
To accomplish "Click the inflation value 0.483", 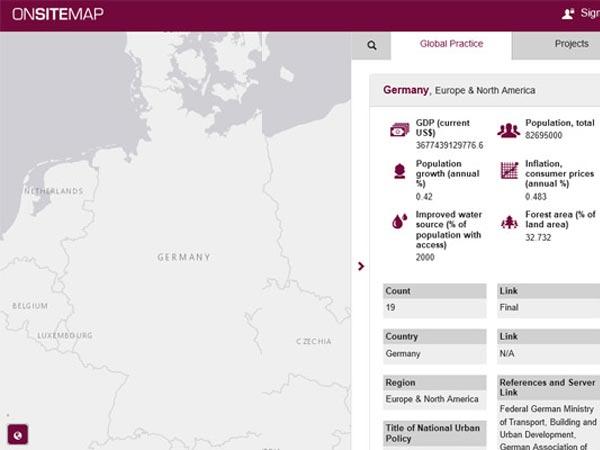I will coord(536,197).
